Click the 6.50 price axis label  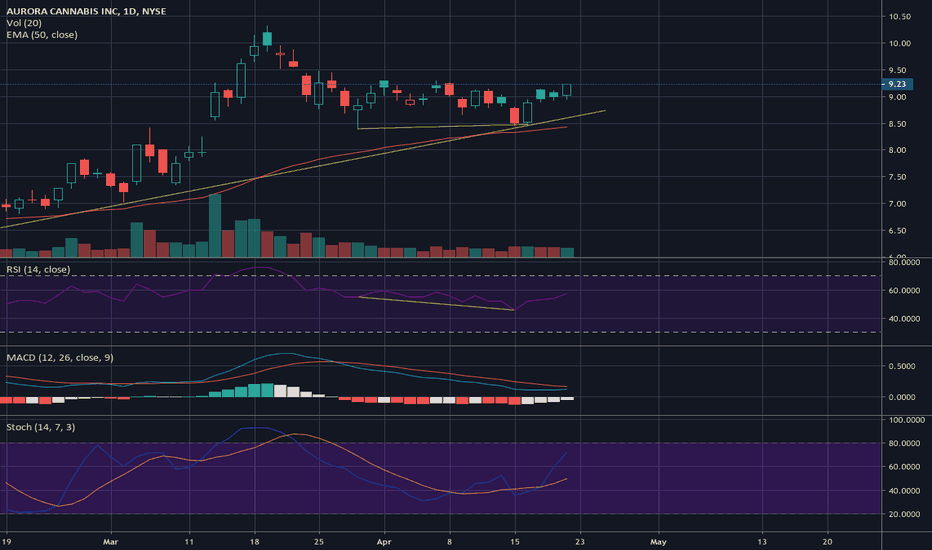coord(898,231)
